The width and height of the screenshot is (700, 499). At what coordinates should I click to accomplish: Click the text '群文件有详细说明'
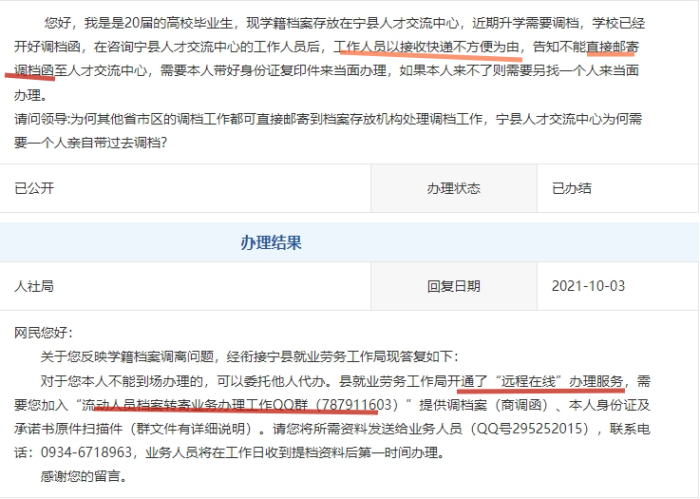tap(191, 428)
